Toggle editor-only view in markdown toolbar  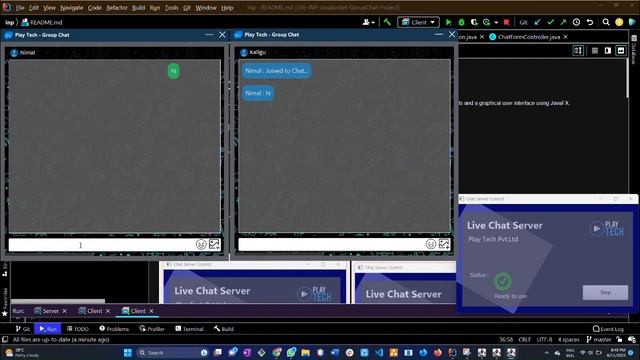pos(595,51)
